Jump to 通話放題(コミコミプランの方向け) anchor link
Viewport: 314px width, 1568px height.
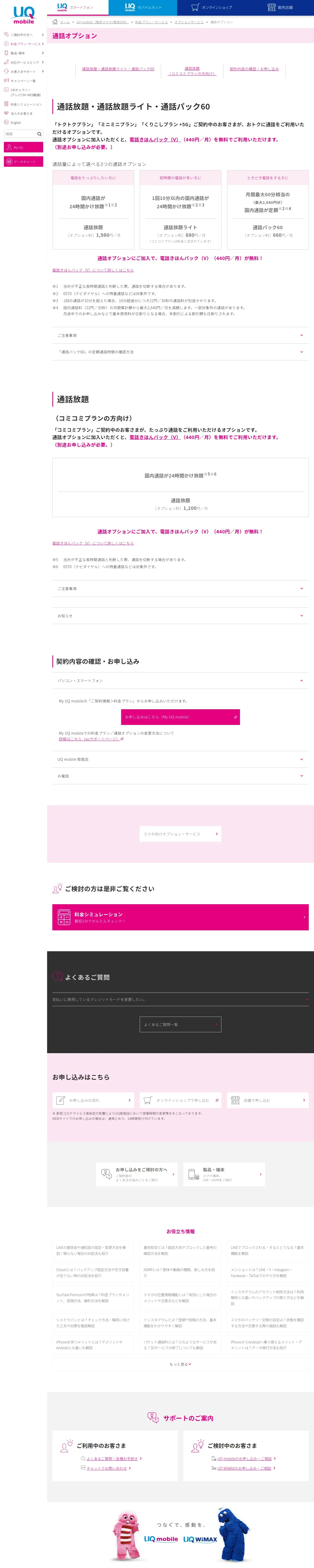coord(192,71)
